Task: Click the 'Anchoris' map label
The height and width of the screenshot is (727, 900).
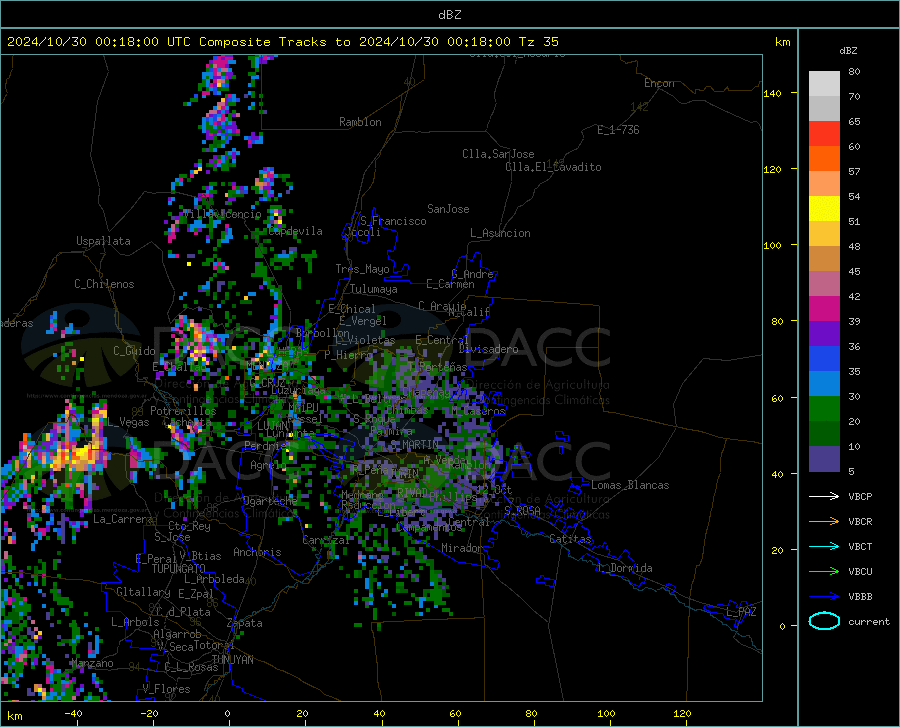Action: (x=257, y=552)
